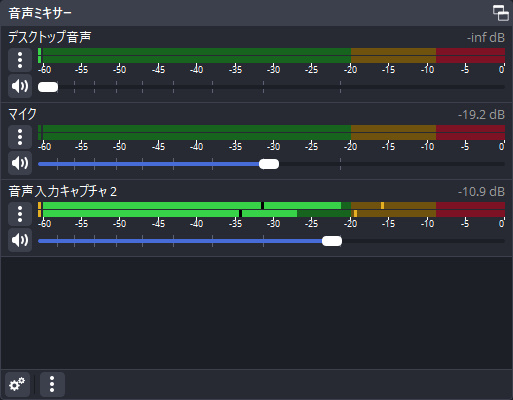Click the 音声入力キャプチャ 2 level meter
Screen dimensions: 513x400
[x=271, y=209]
